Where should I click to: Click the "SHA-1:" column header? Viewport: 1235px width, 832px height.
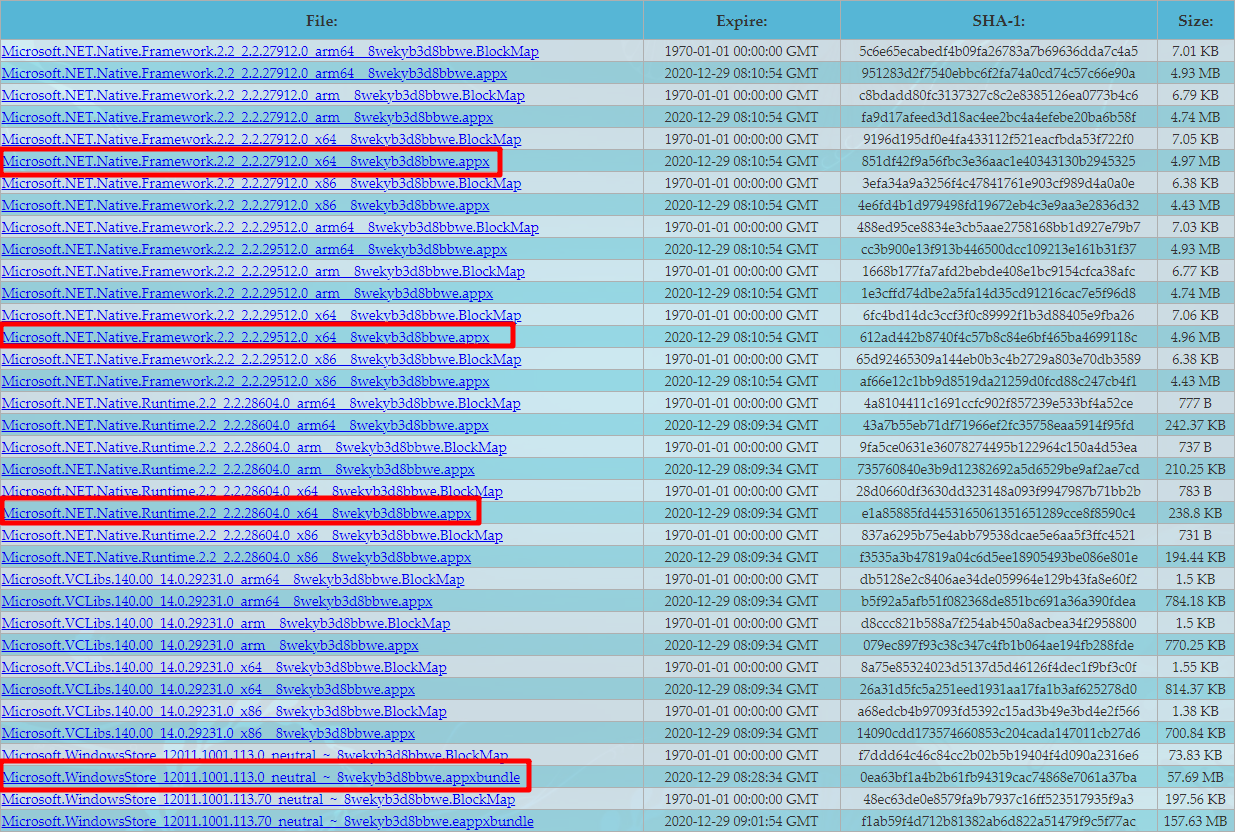(x=998, y=20)
